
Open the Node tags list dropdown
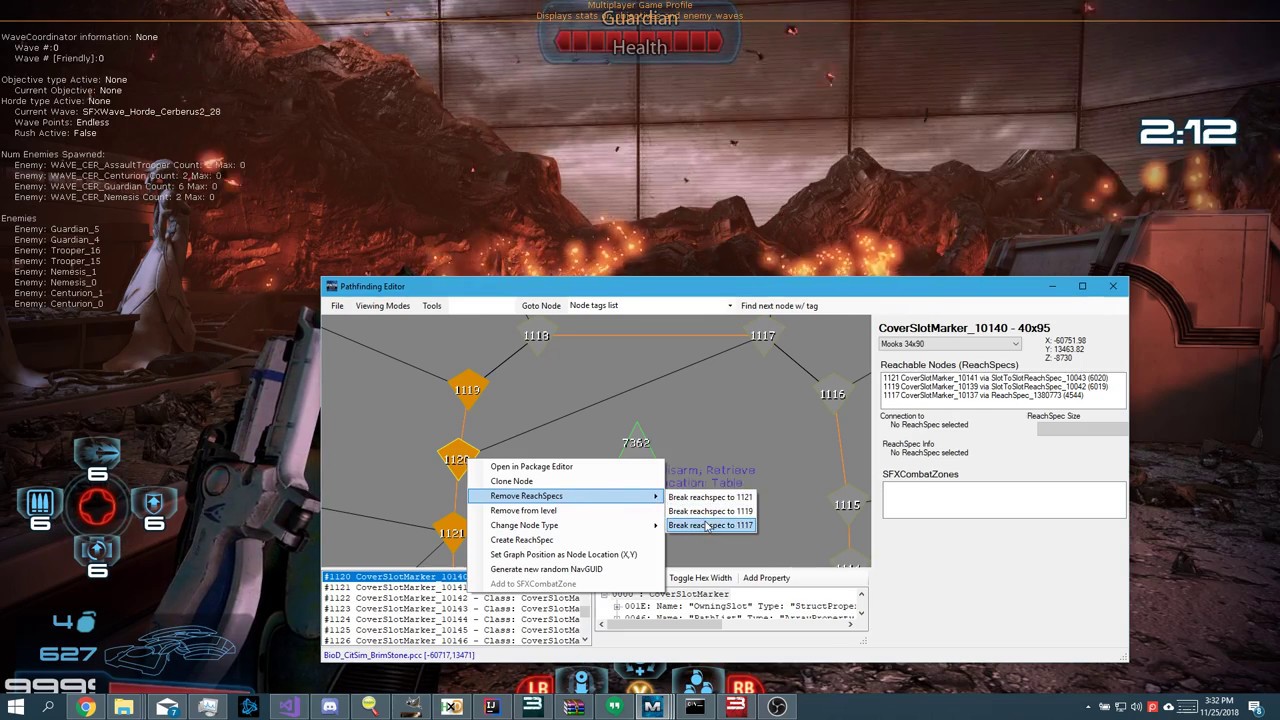click(x=651, y=306)
